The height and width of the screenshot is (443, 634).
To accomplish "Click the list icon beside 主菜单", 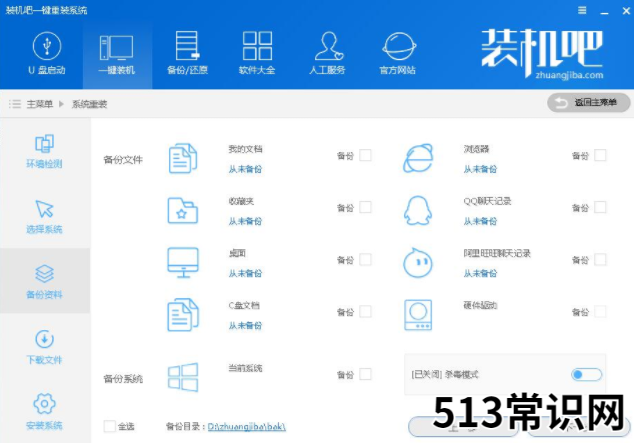I will pyautogui.click(x=15, y=104).
